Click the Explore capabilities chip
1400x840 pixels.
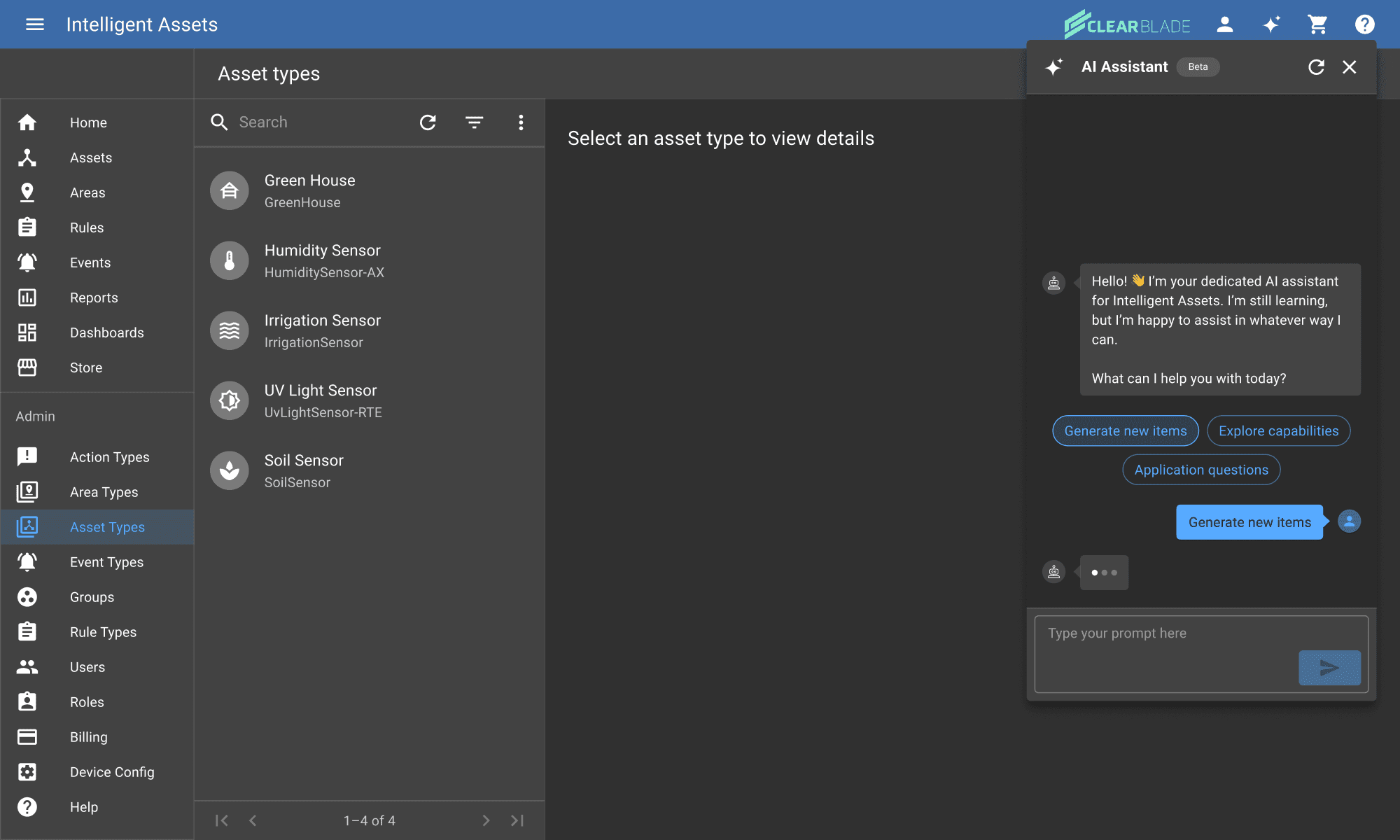click(1278, 430)
